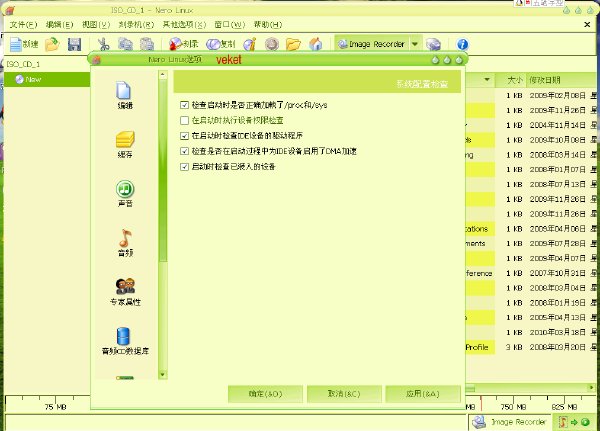Screen dimensions: 600x431
Task: Open a compilation with the folder-arrow icon
Action: coord(52,44)
